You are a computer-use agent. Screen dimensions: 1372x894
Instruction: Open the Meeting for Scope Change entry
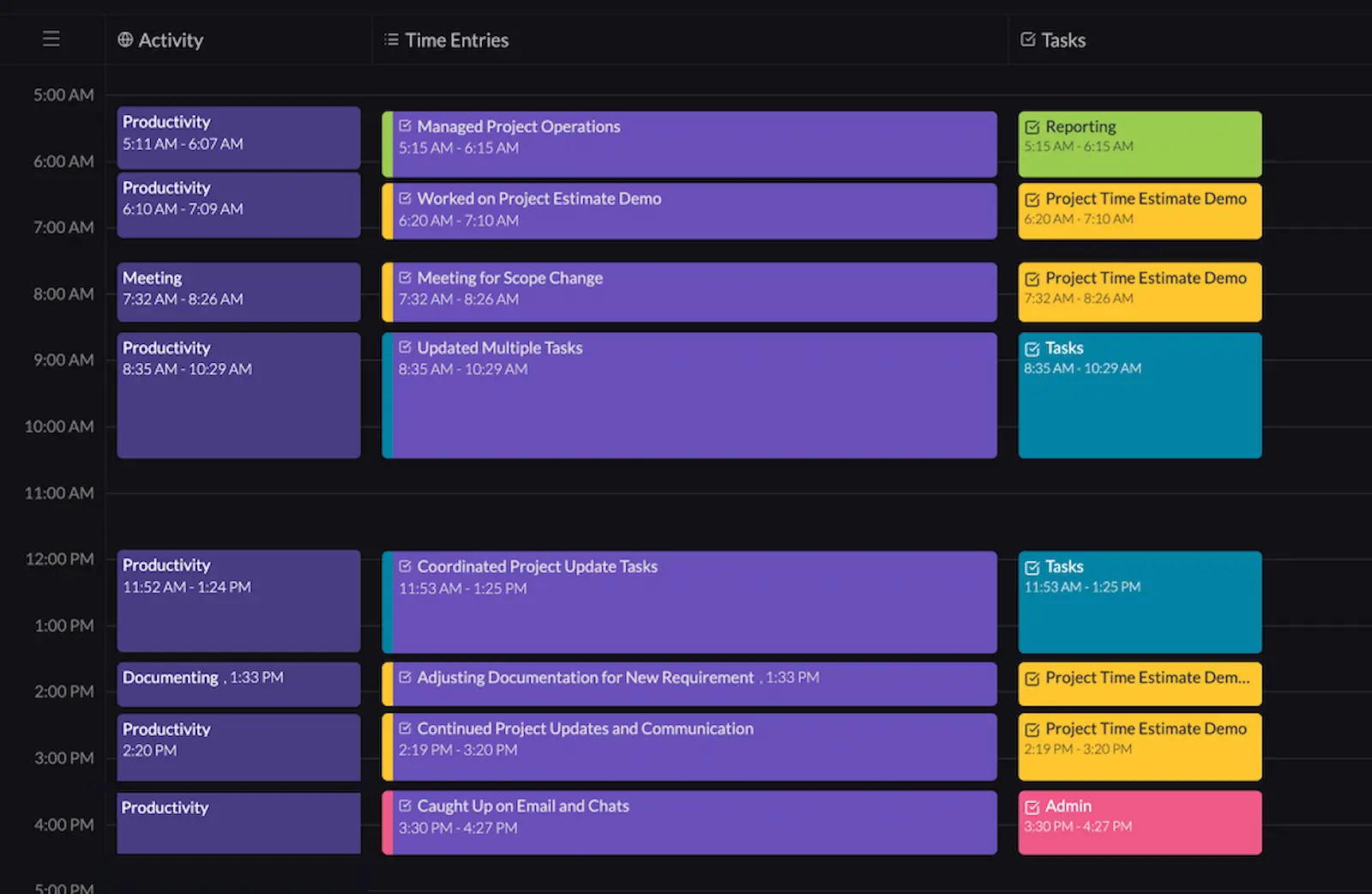[686, 292]
